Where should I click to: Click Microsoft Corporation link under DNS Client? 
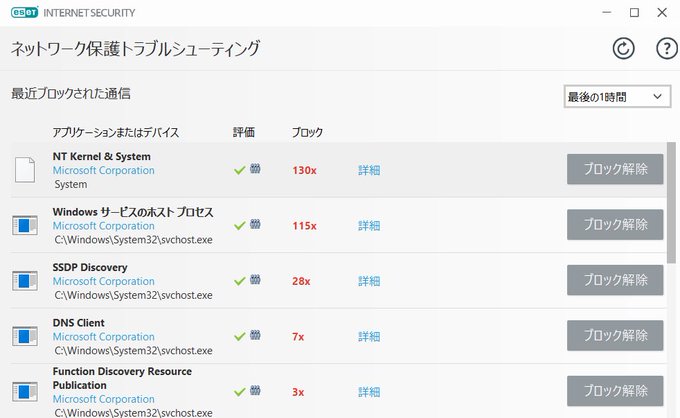click(104, 337)
